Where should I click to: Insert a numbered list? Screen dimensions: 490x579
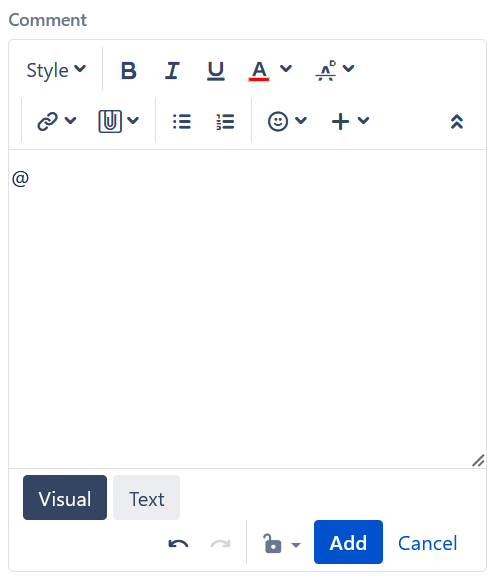225,121
